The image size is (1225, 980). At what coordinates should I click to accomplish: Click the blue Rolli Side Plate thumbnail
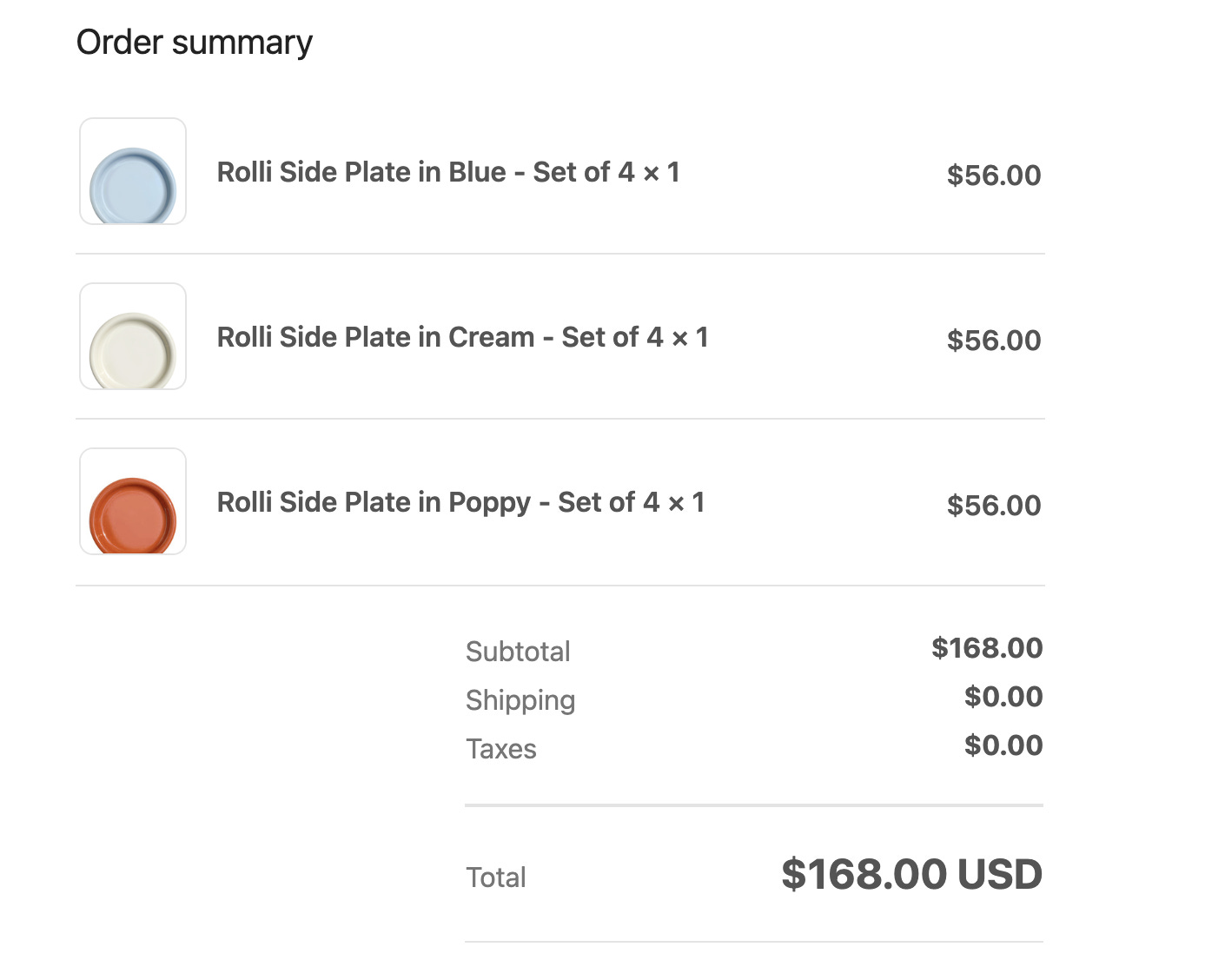click(133, 172)
